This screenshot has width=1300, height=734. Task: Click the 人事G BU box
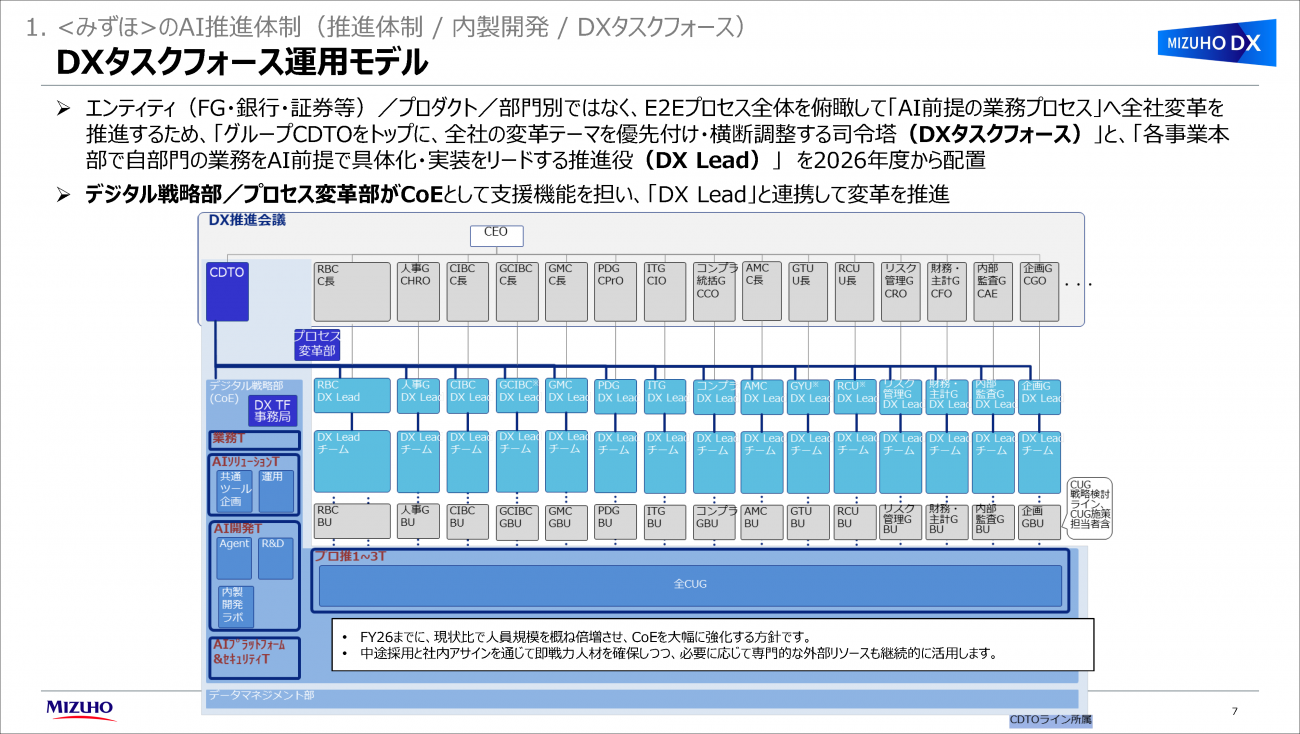coord(418,521)
